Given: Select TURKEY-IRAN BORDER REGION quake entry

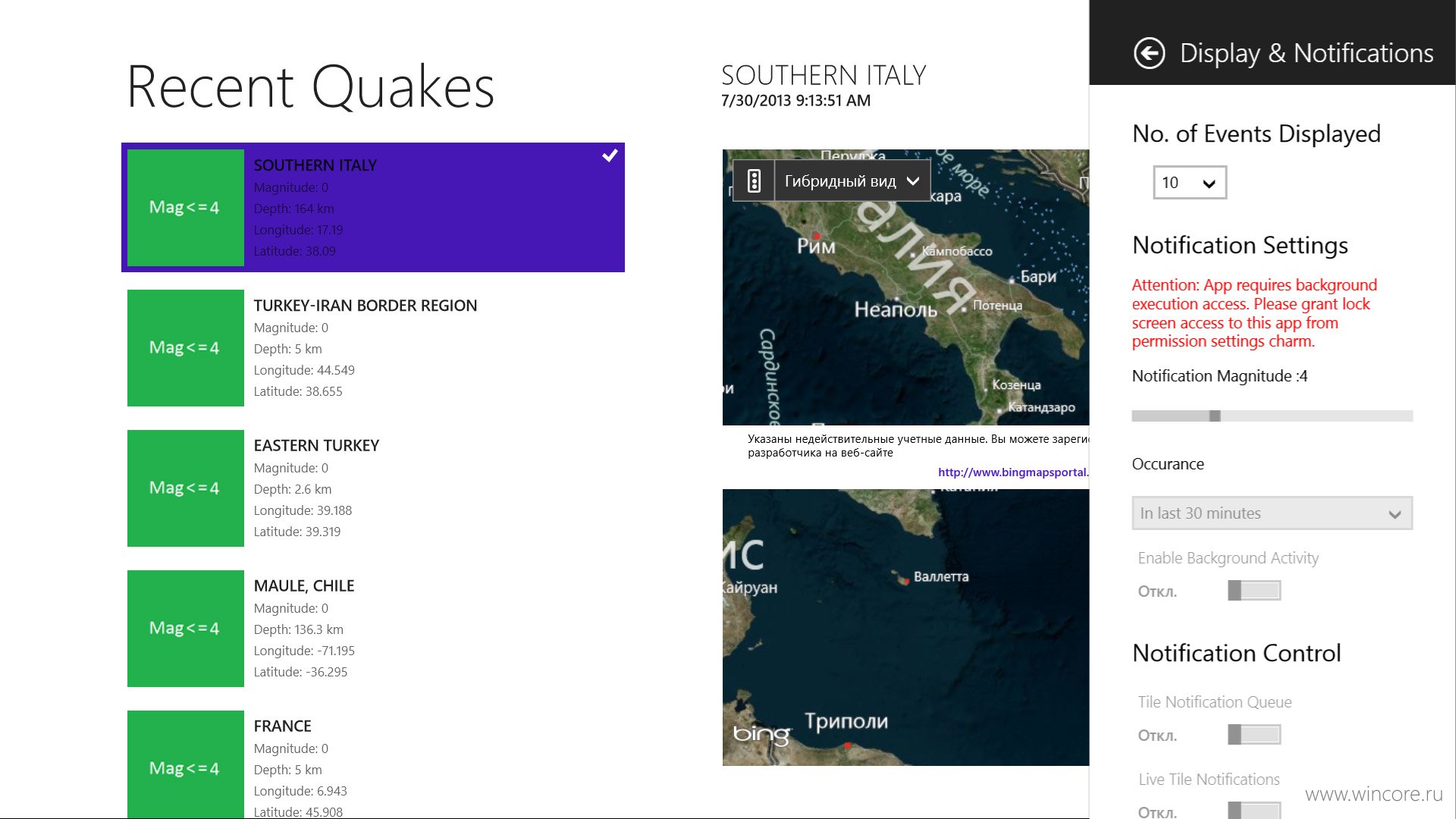Looking at the screenshot, I should [373, 348].
